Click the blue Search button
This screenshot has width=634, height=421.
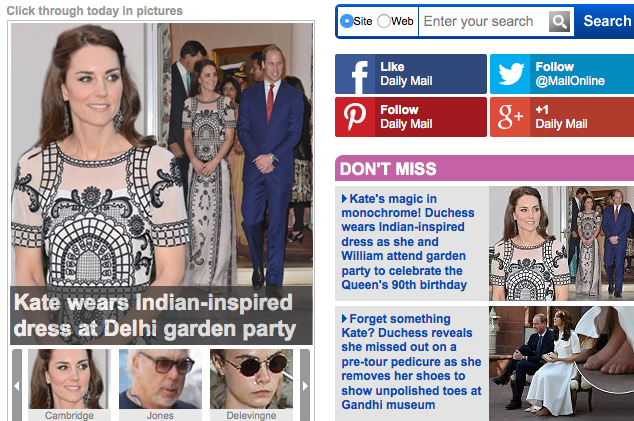point(607,21)
